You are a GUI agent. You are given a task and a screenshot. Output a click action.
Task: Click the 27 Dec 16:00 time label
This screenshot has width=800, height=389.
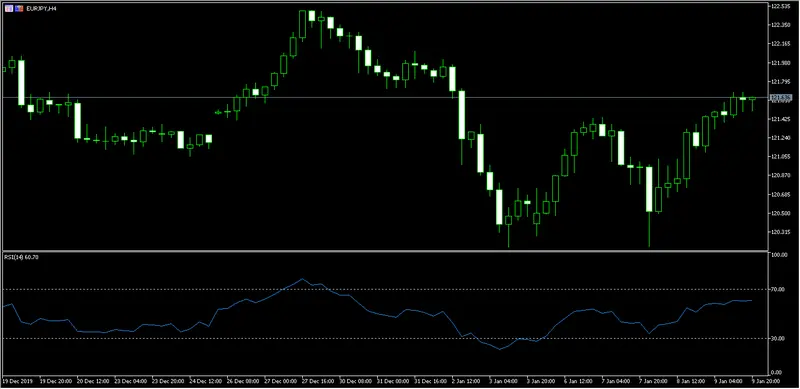[x=317, y=381]
